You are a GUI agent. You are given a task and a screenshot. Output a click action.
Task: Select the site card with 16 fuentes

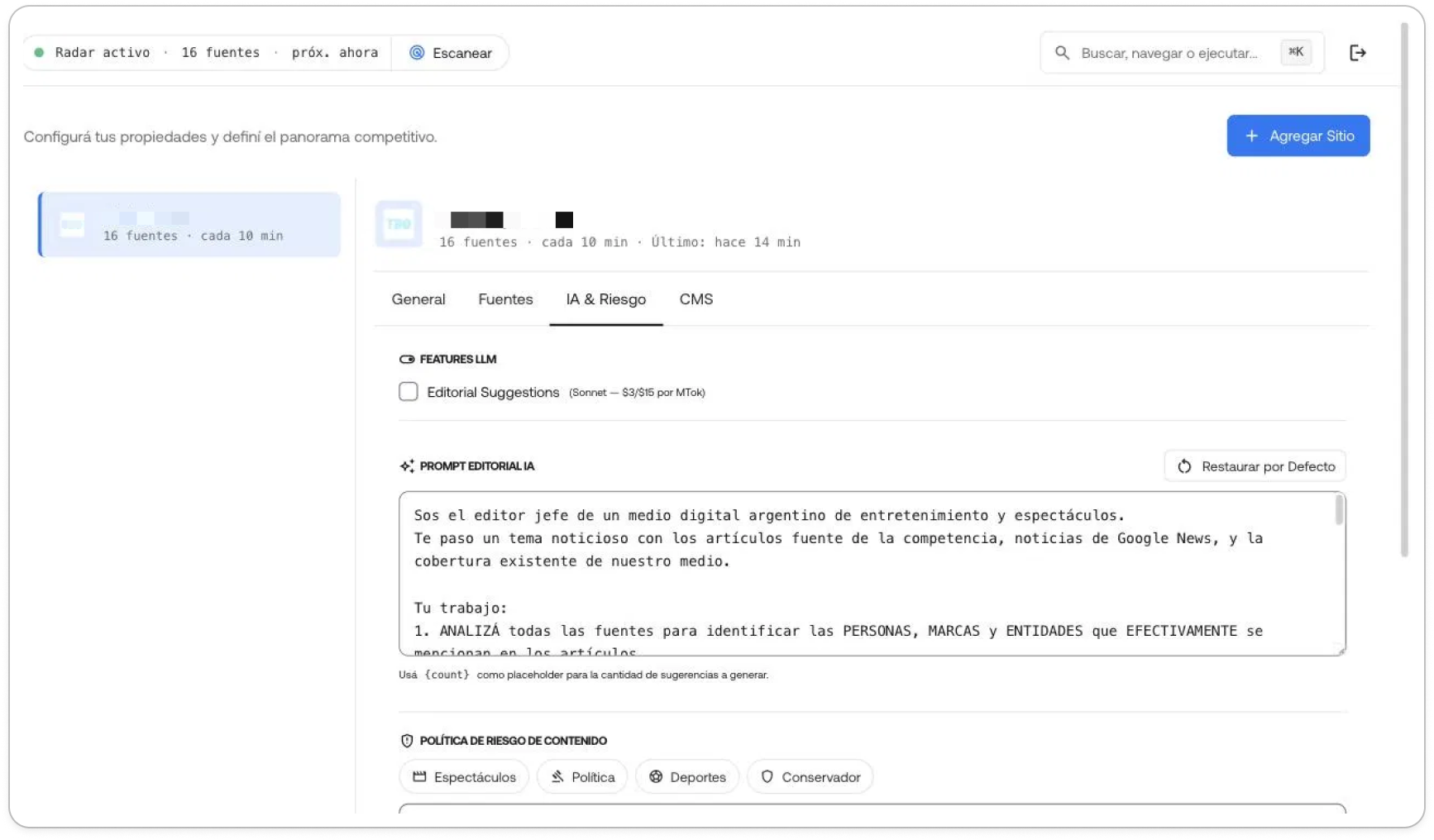pyautogui.click(x=189, y=225)
